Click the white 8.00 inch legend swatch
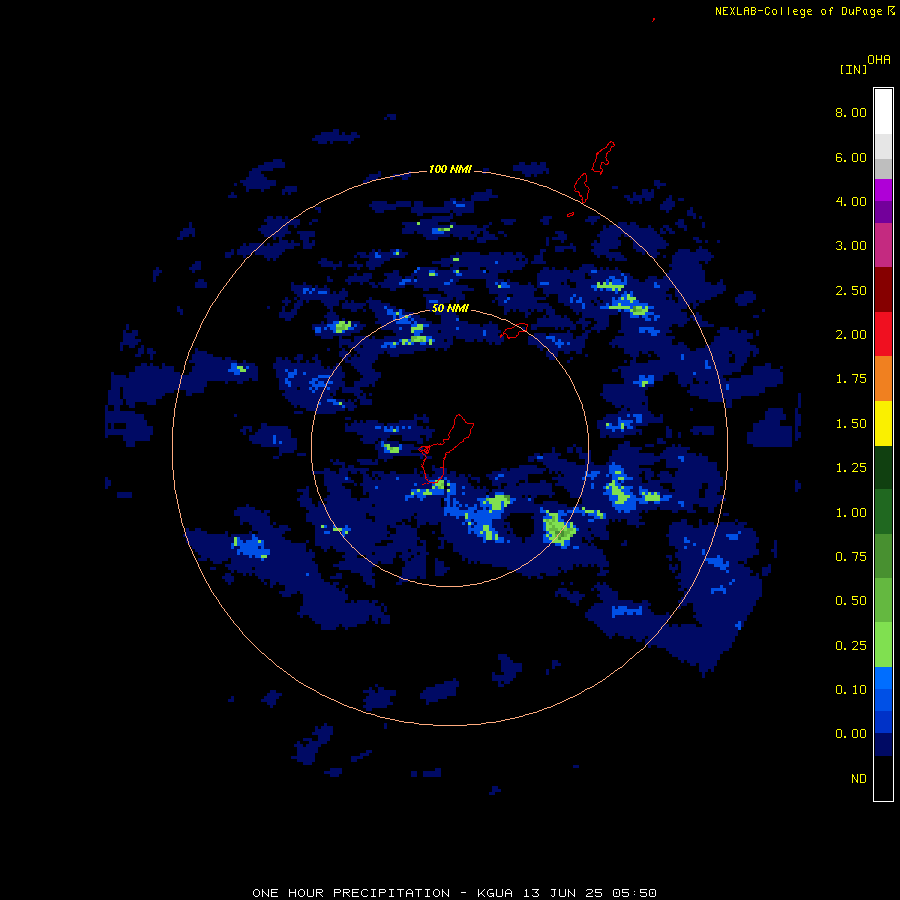This screenshot has width=900, height=900. pyautogui.click(x=883, y=111)
